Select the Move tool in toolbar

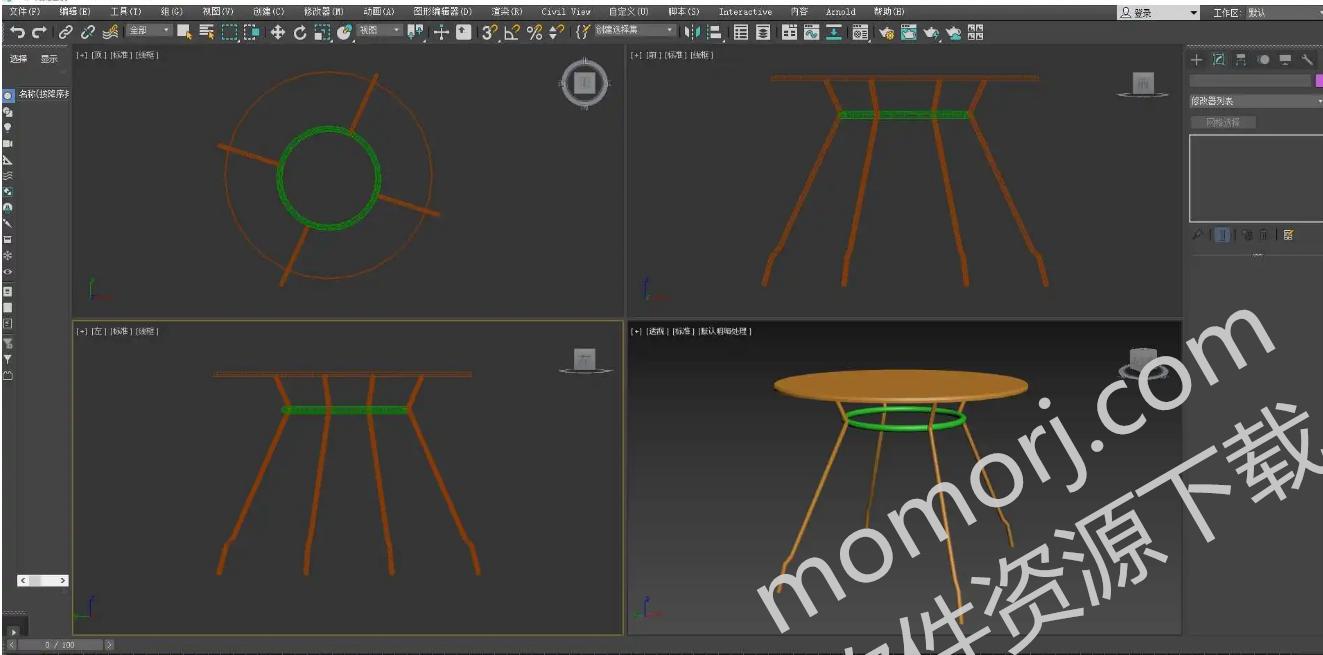[x=278, y=32]
